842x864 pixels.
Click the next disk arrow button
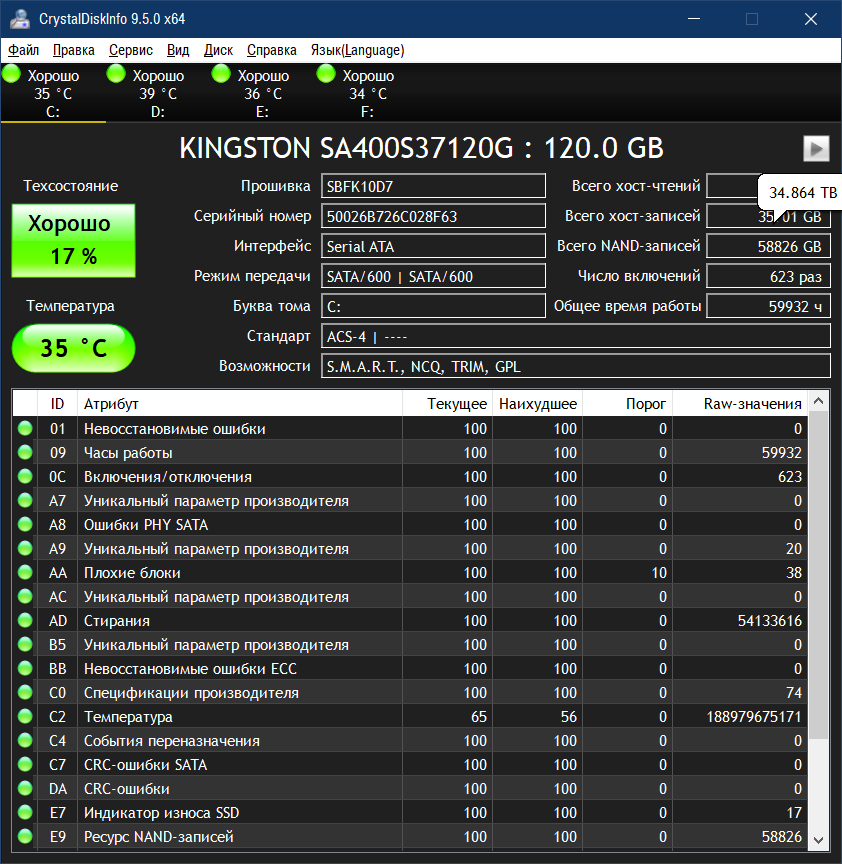816,148
